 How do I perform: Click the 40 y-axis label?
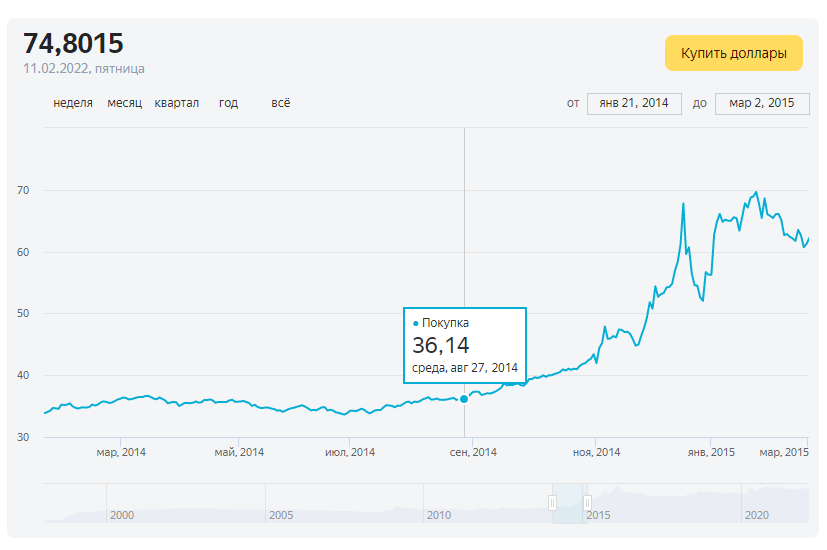click(23, 375)
